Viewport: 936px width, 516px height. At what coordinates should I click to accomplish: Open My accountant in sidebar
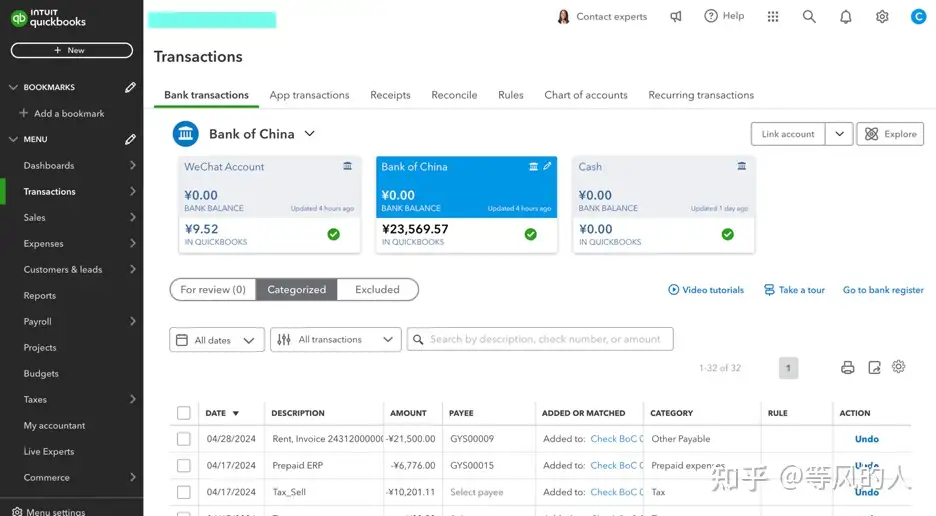pos(54,425)
